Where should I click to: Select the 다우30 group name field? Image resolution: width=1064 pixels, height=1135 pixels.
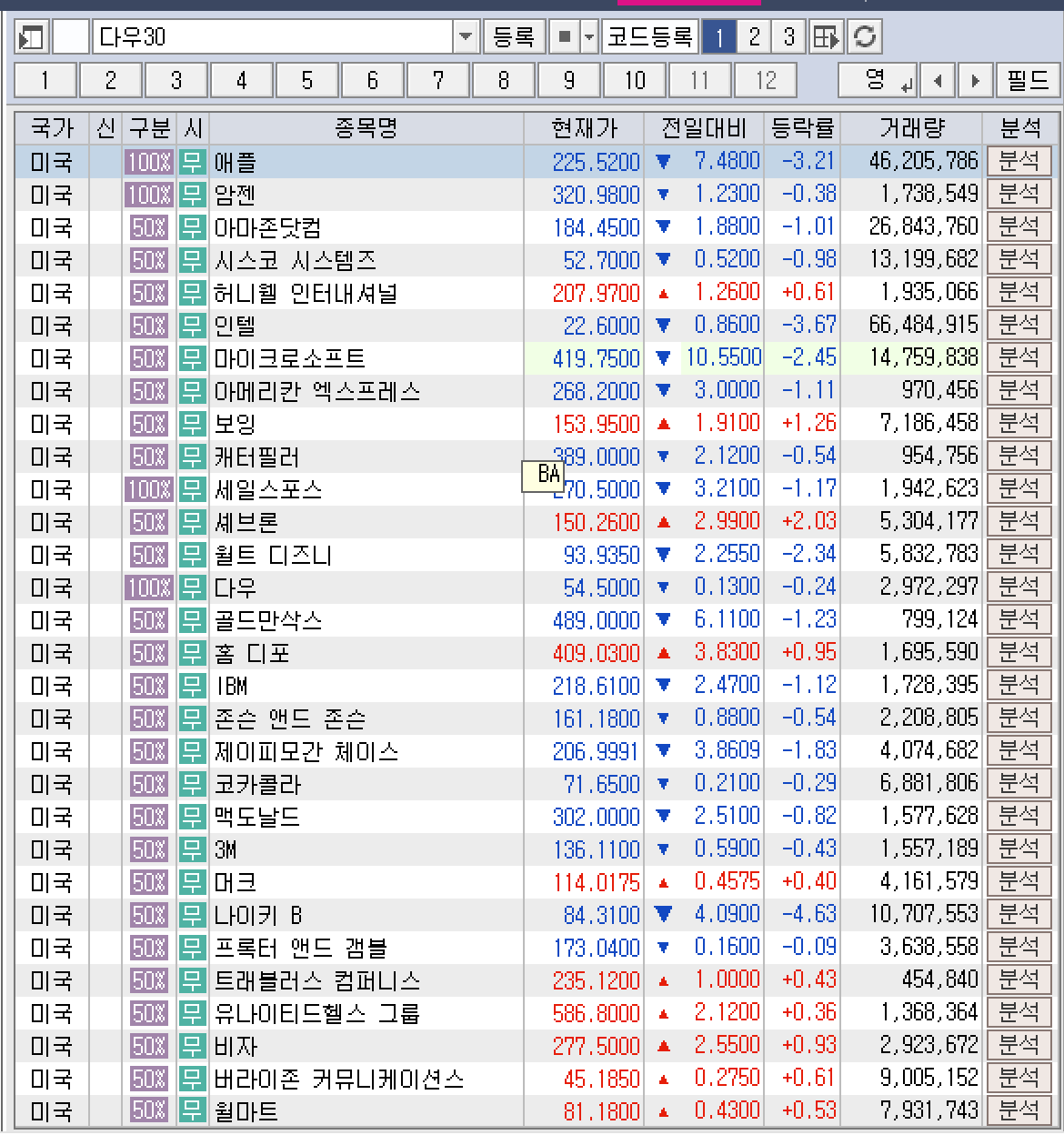[273, 37]
